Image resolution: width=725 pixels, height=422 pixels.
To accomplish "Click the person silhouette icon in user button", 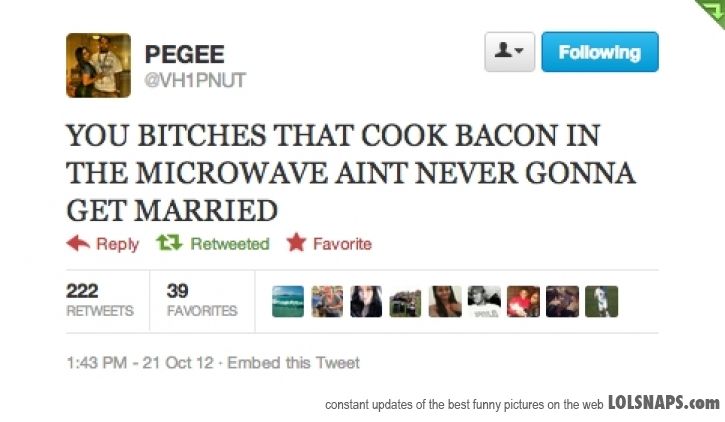I will pos(503,52).
